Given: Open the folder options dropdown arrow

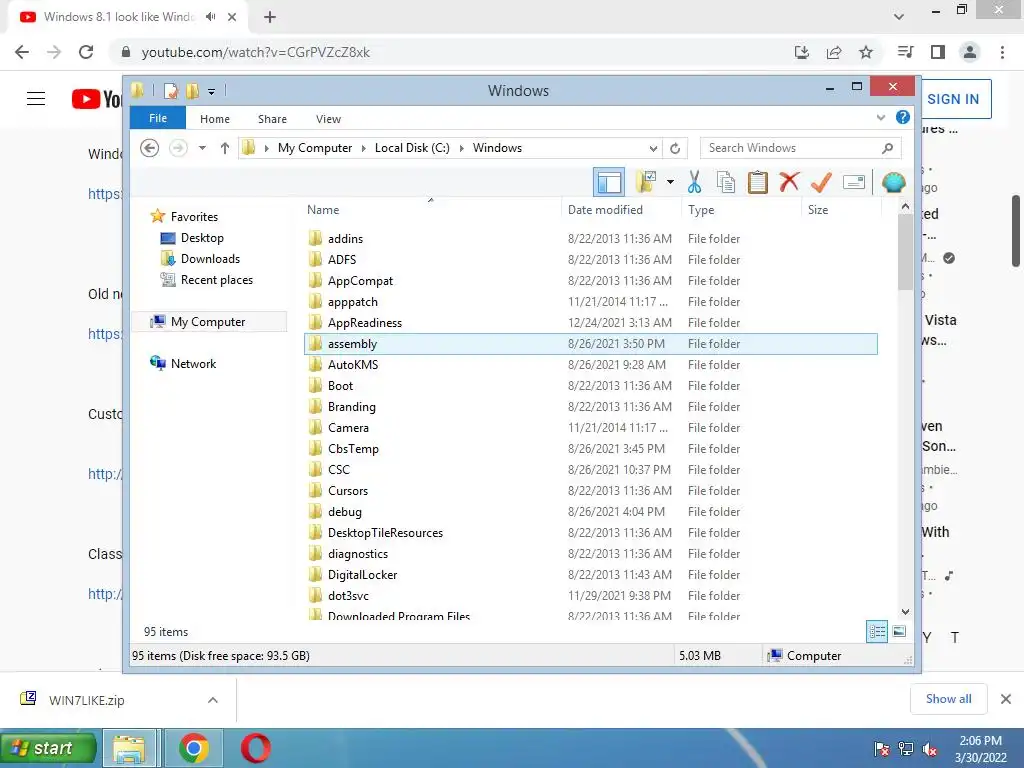Looking at the screenshot, I should point(670,182).
